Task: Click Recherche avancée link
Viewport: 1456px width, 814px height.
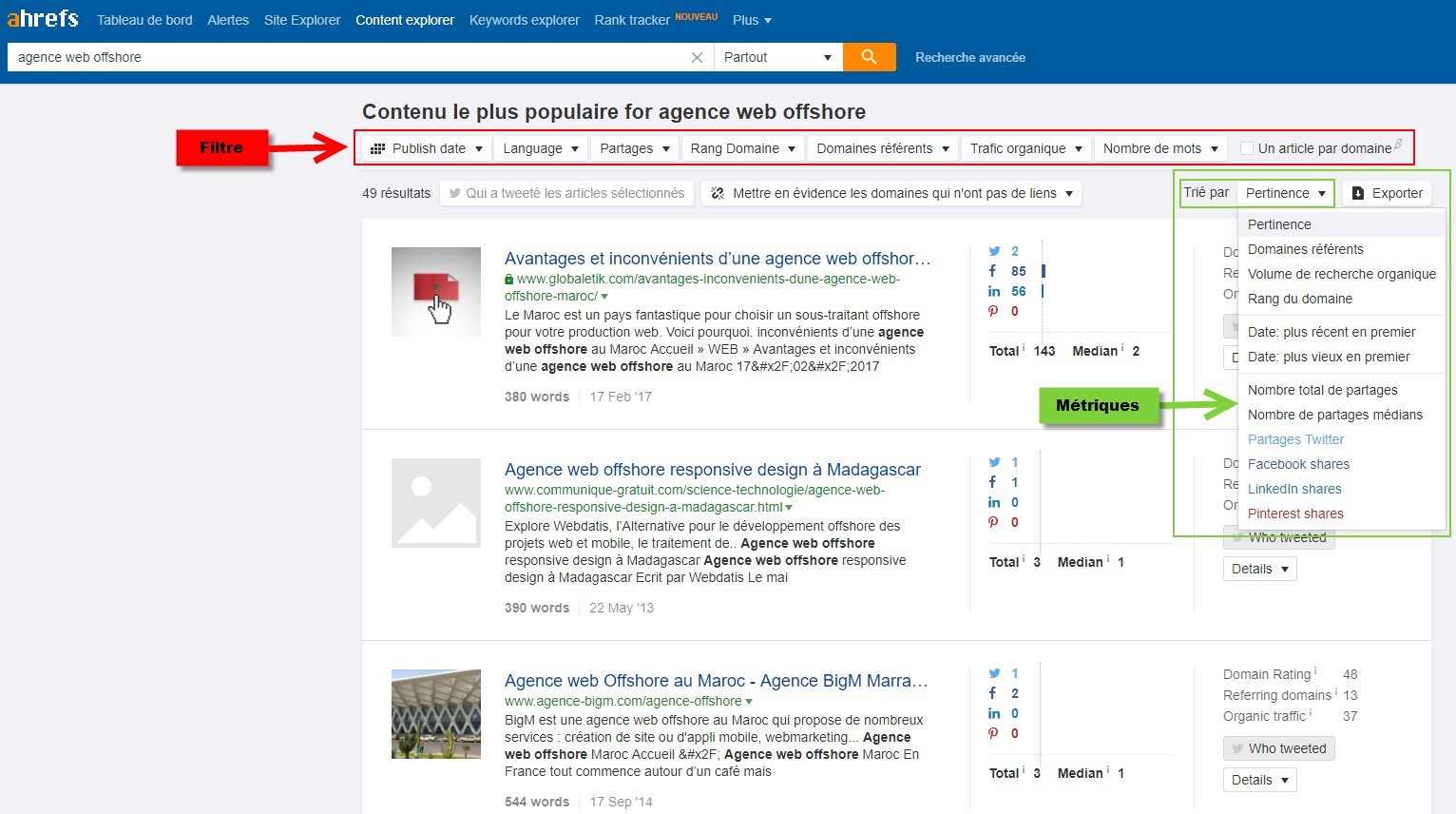Action: 970,57
